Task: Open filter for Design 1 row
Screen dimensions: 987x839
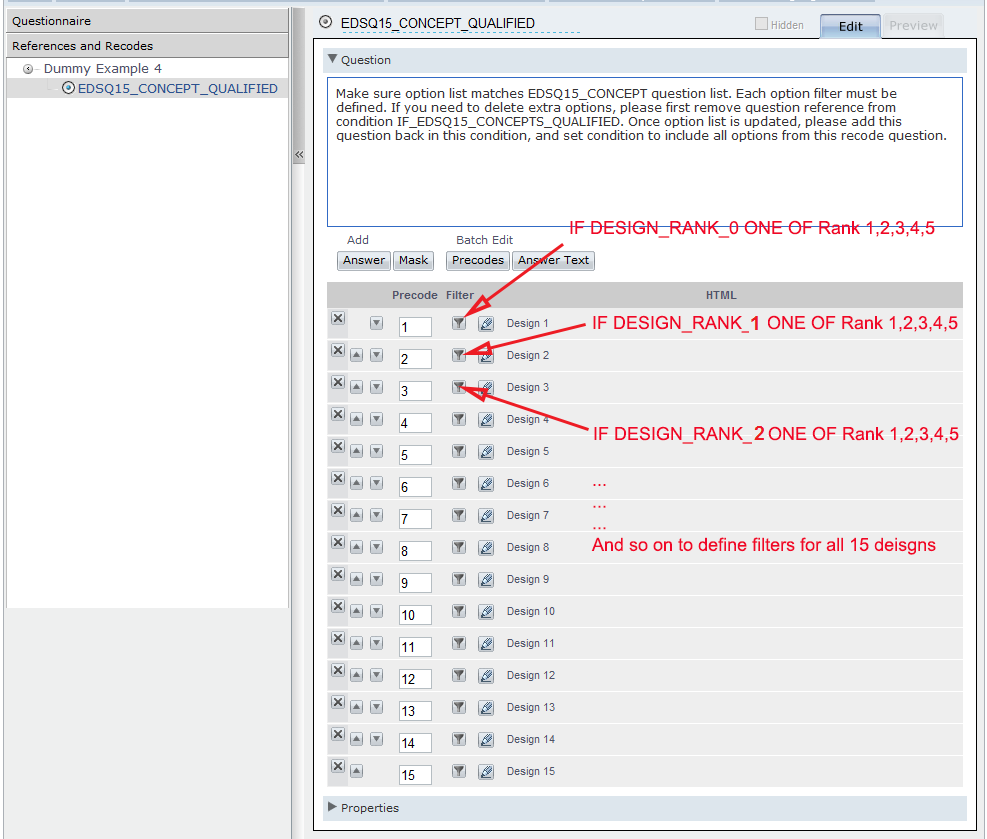Action: (459, 324)
